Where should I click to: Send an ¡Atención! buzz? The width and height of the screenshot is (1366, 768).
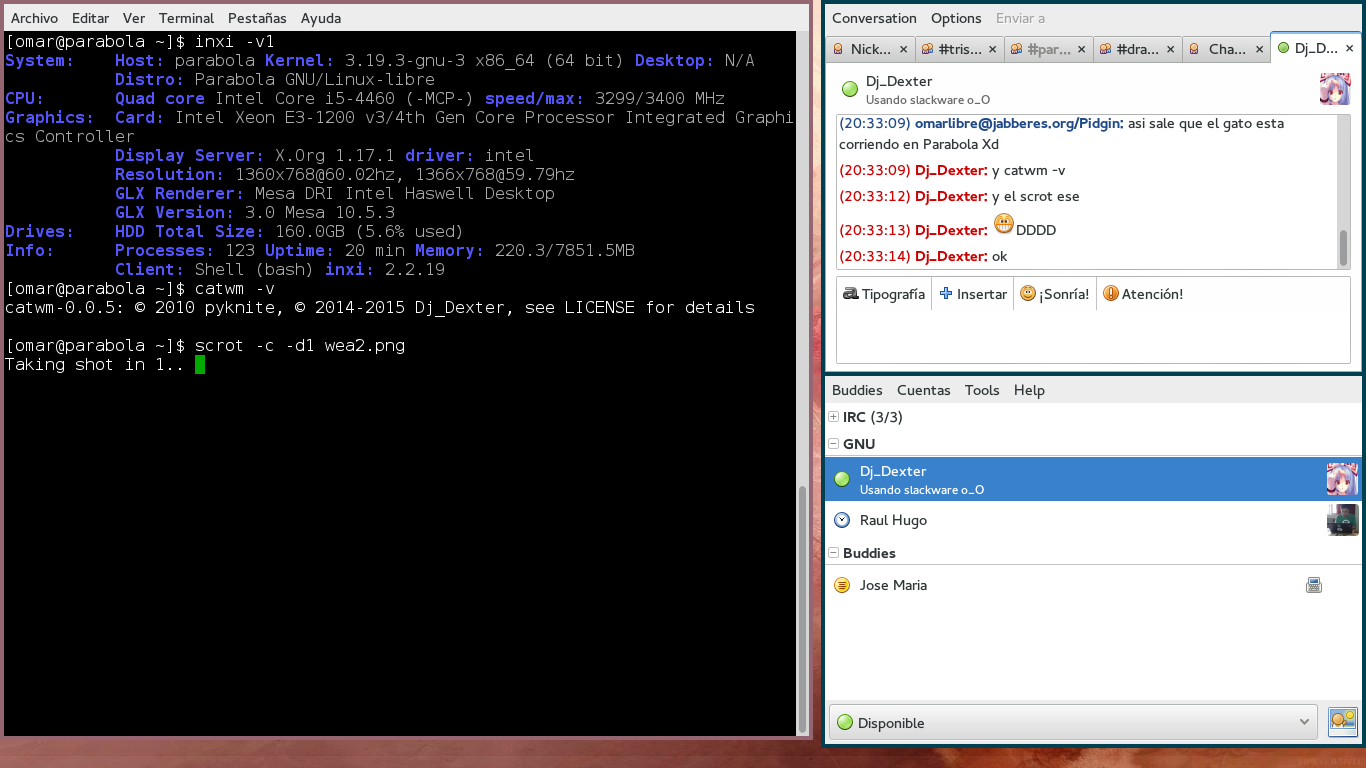tap(1142, 294)
